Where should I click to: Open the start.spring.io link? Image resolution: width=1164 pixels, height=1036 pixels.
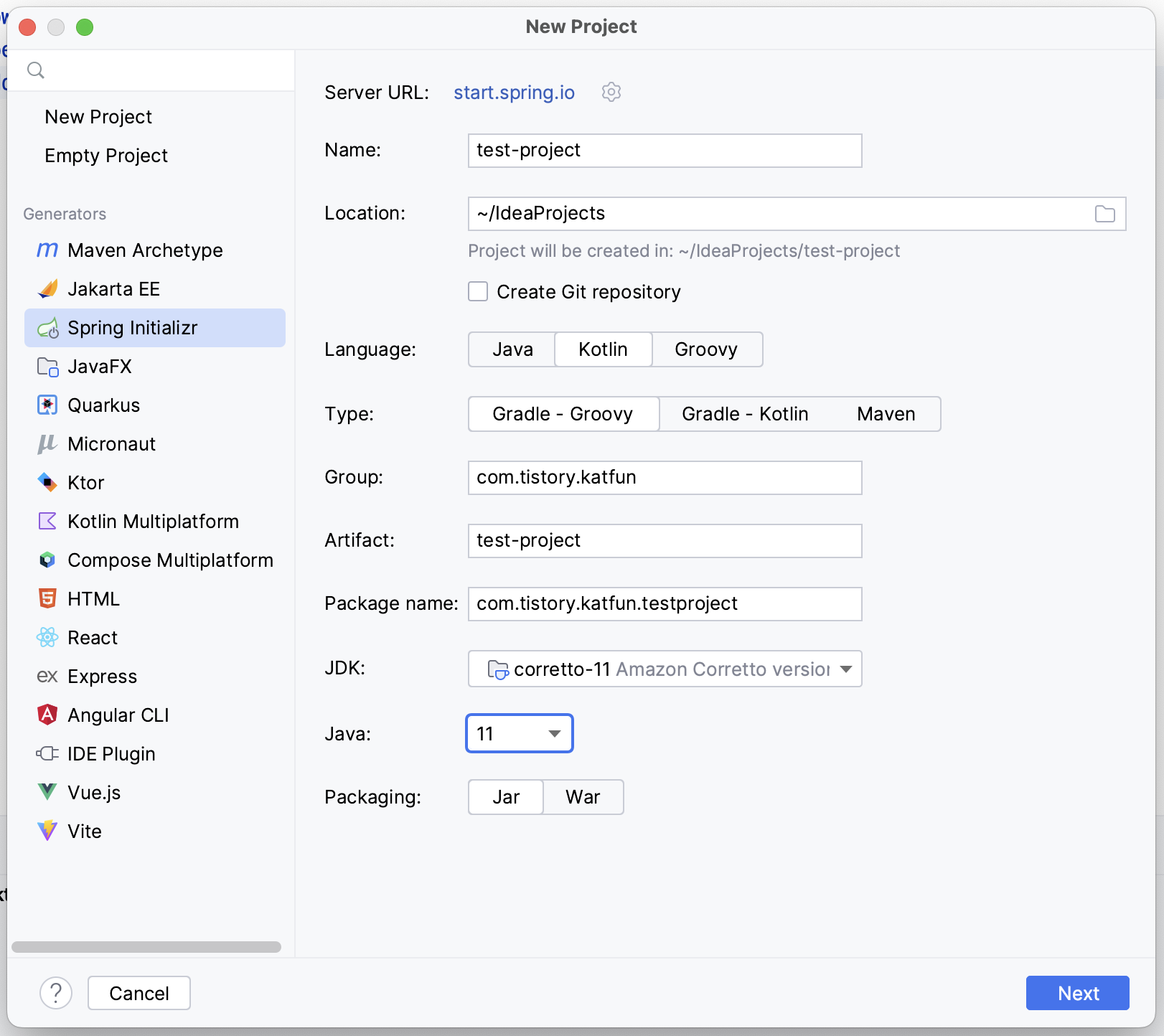[x=514, y=93]
